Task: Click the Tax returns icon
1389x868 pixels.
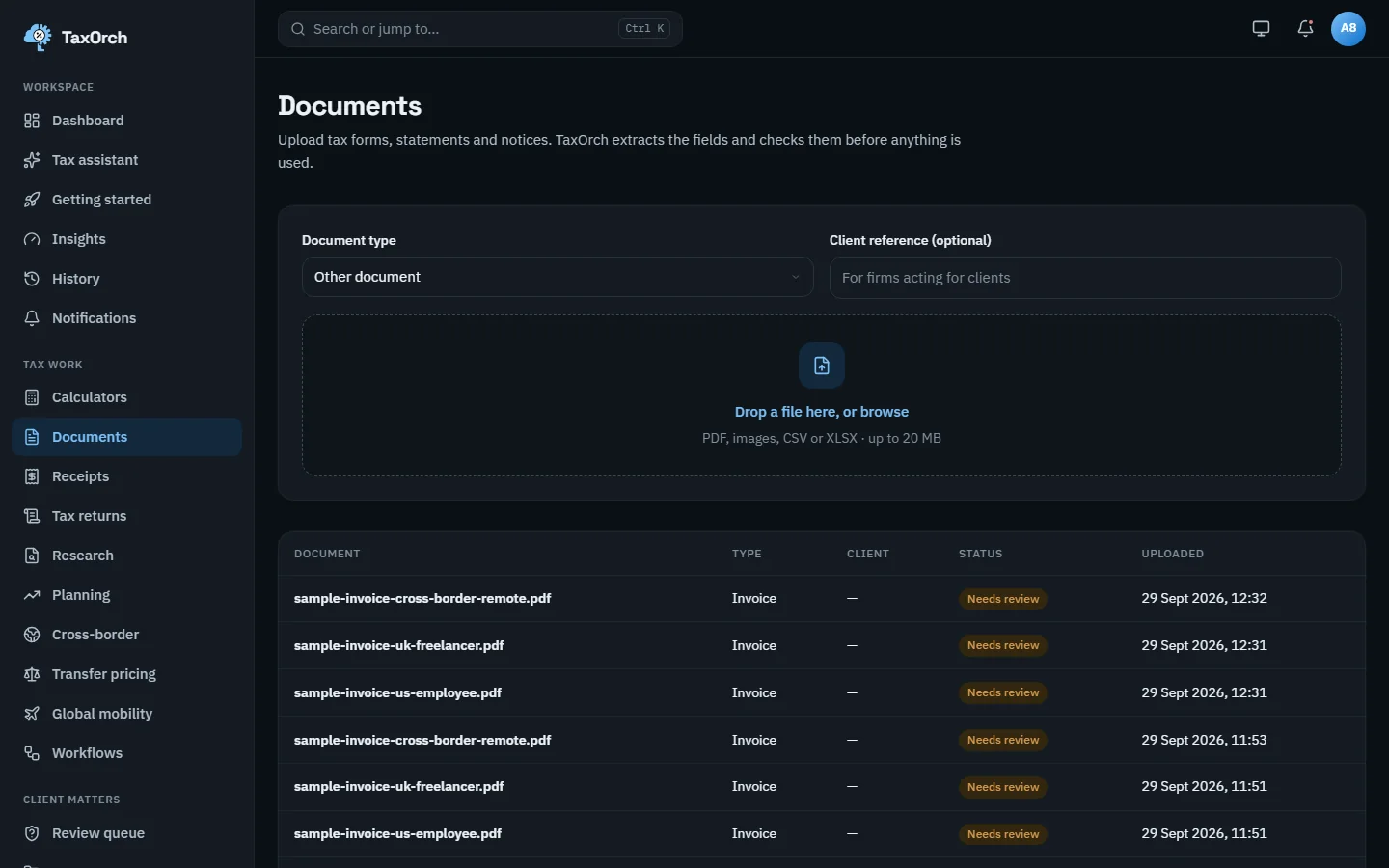Action: coord(32,516)
